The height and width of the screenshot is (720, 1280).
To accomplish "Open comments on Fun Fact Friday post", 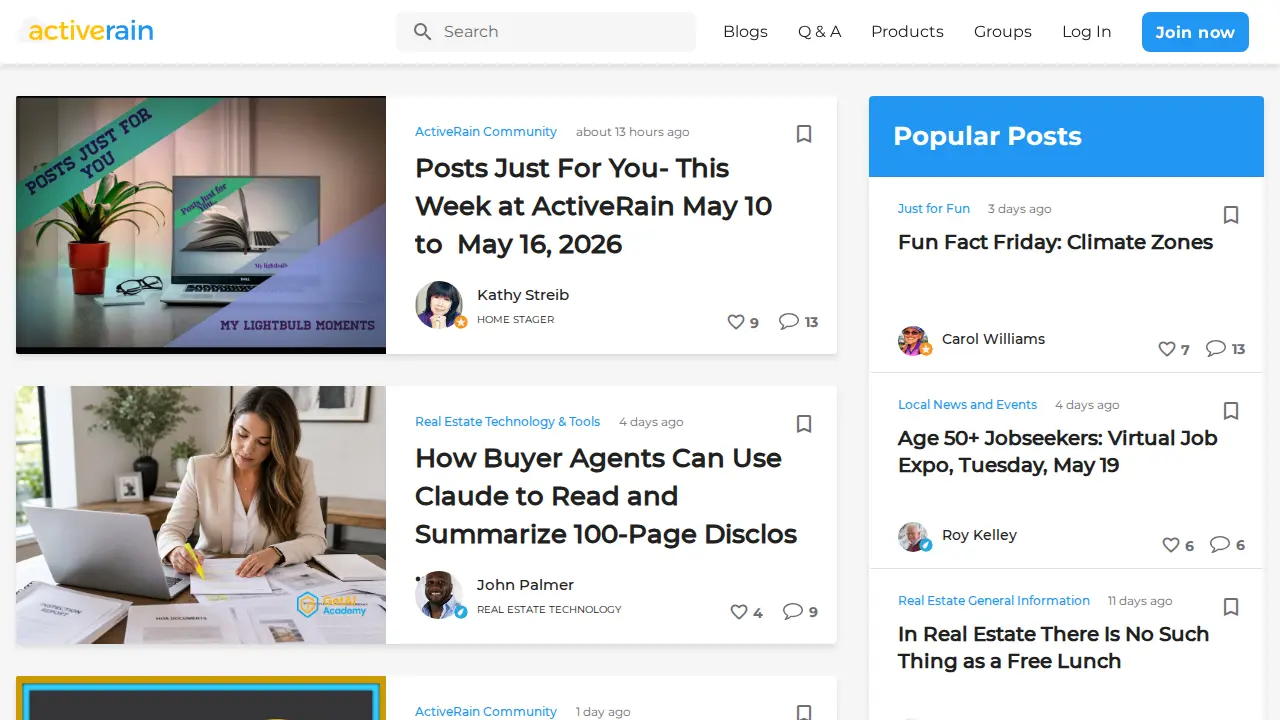I will 1216,348.
